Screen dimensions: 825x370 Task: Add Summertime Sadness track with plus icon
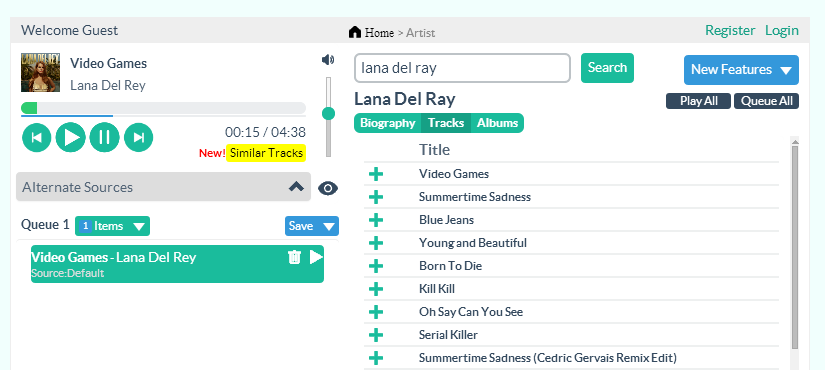point(376,197)
